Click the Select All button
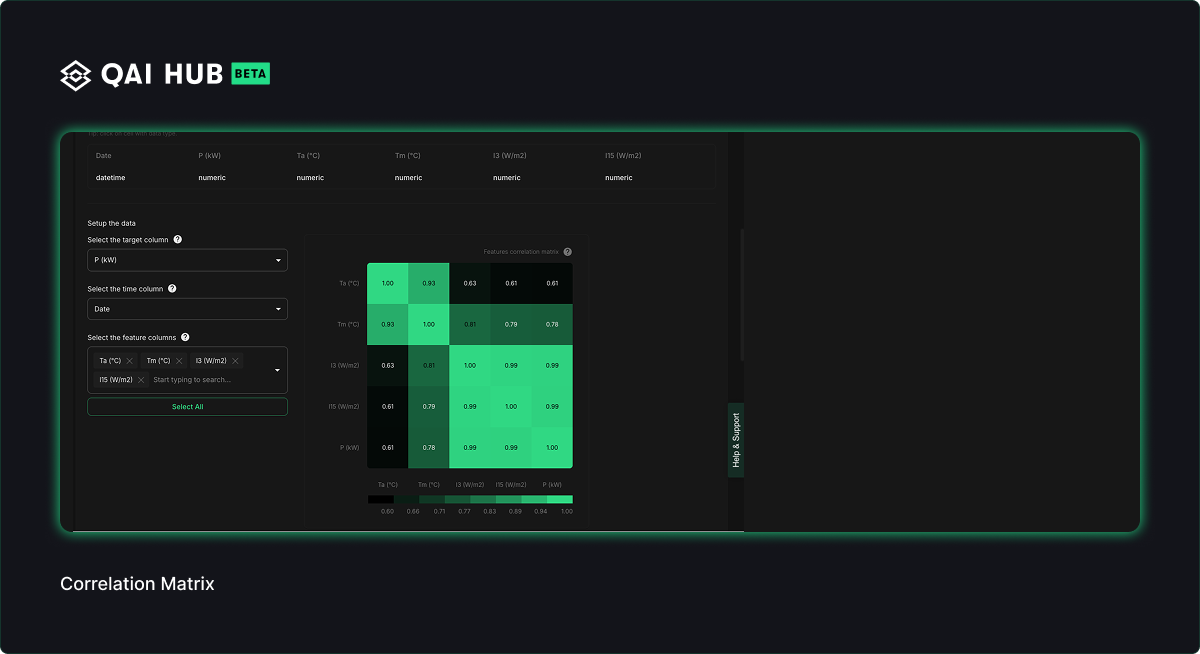 187,407
